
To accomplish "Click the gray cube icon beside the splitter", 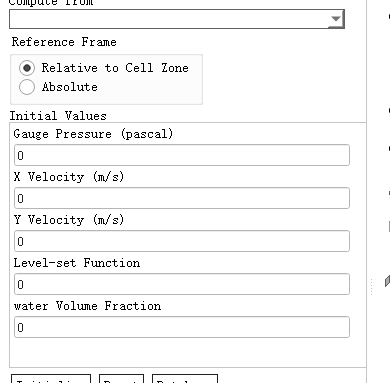I will click(x=387, y=282).
